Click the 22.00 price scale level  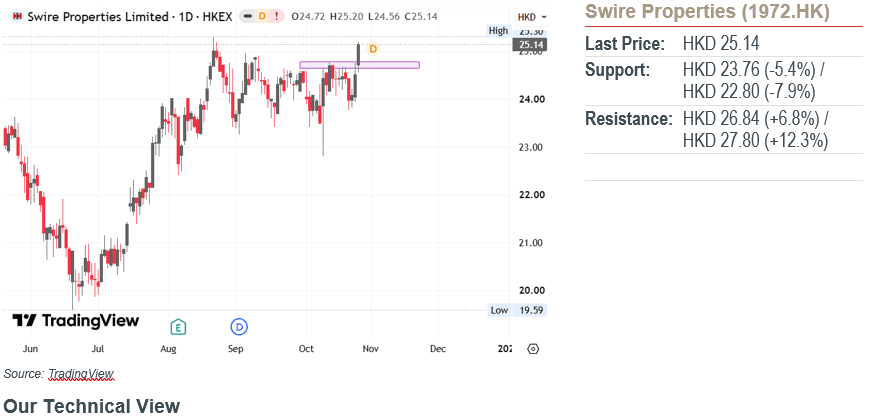(x=532, y=195)
